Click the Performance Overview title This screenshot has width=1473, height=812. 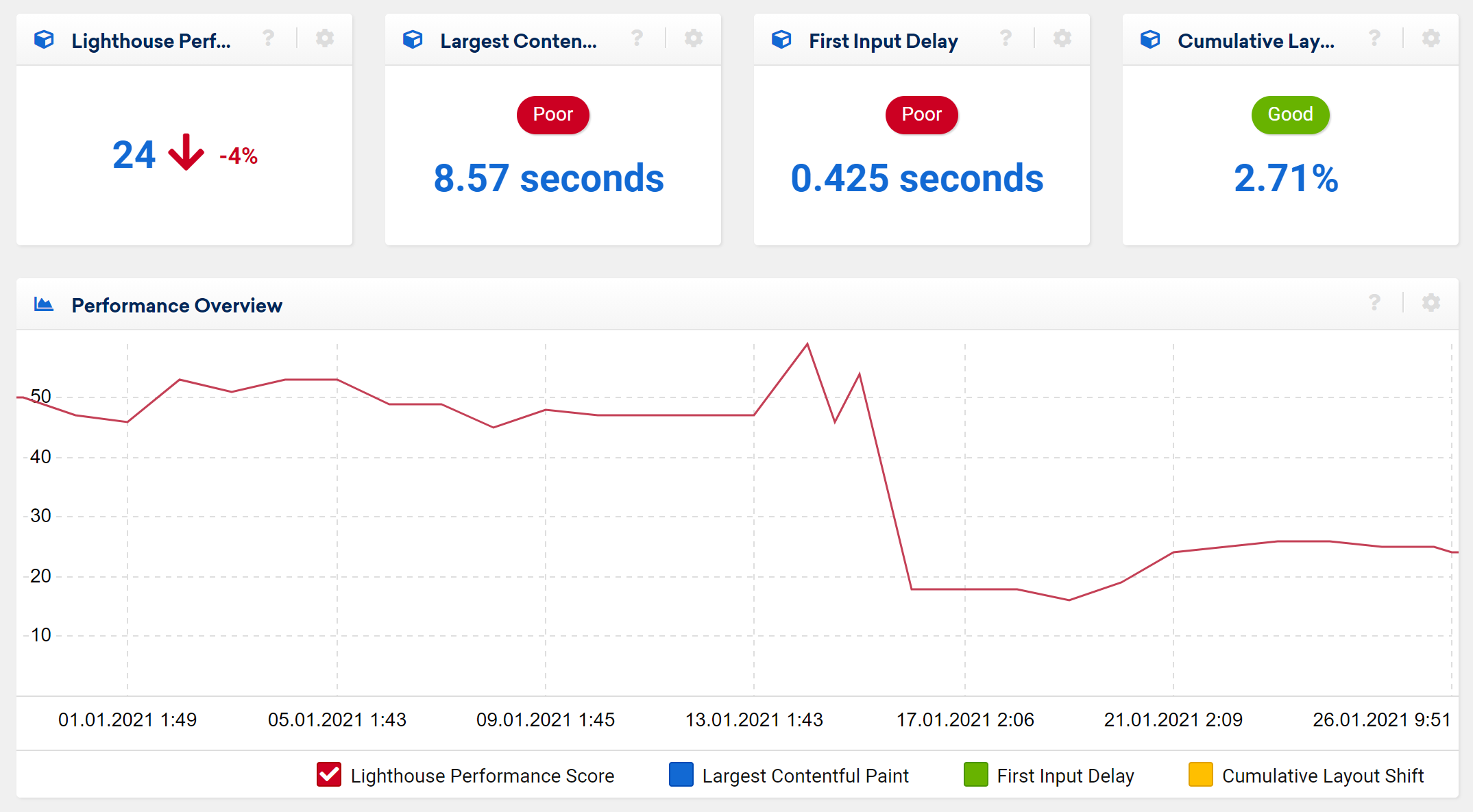point(177,306)
